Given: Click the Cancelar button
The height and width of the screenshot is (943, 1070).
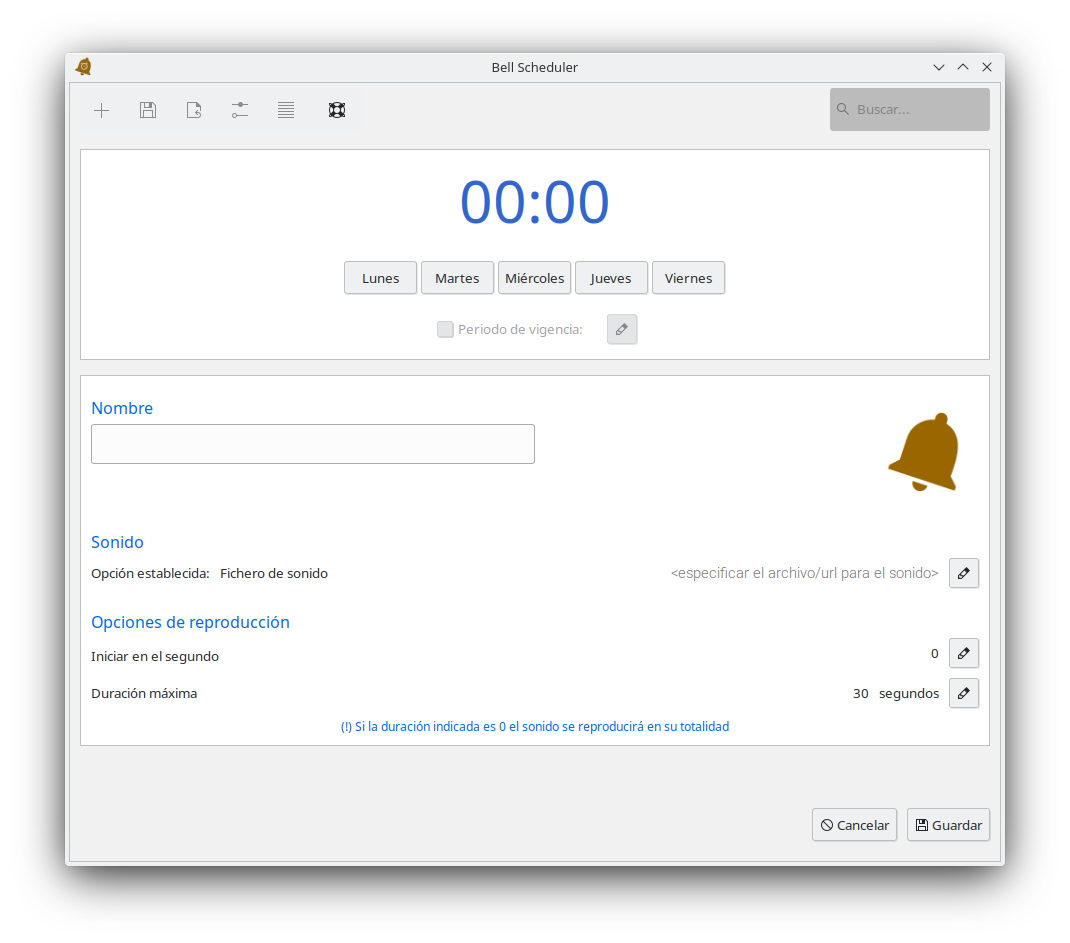Looking at the screenshot, I should pos(854,825).
